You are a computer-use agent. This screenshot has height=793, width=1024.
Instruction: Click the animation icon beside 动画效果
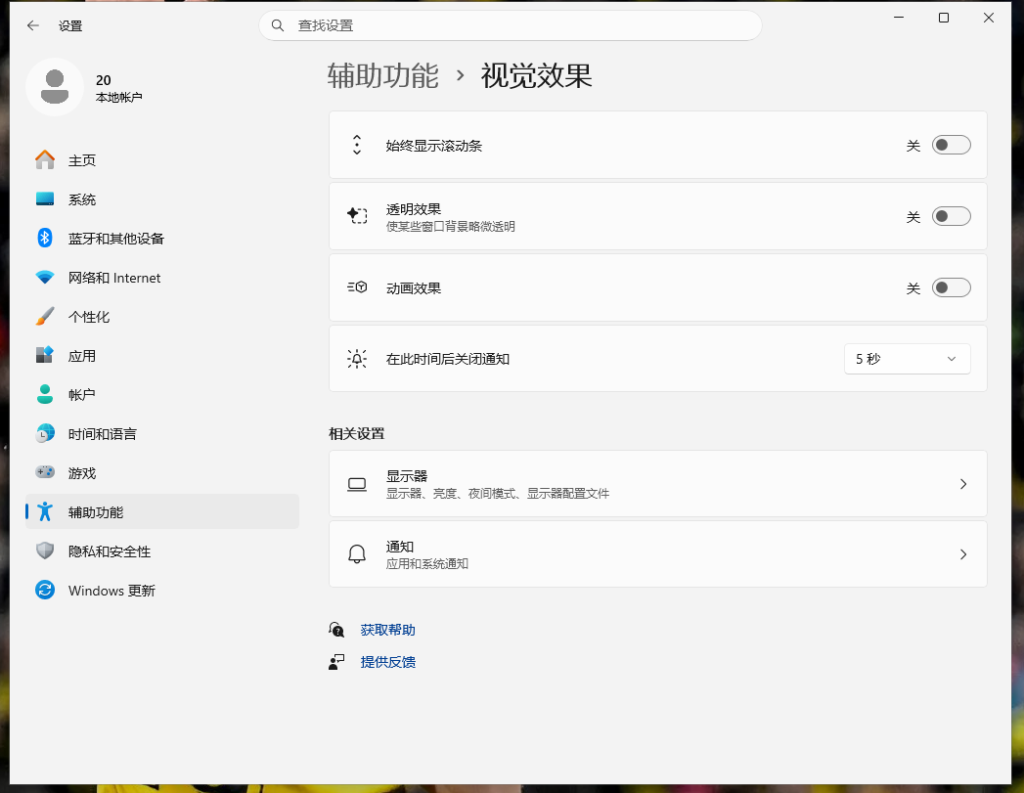357,287
